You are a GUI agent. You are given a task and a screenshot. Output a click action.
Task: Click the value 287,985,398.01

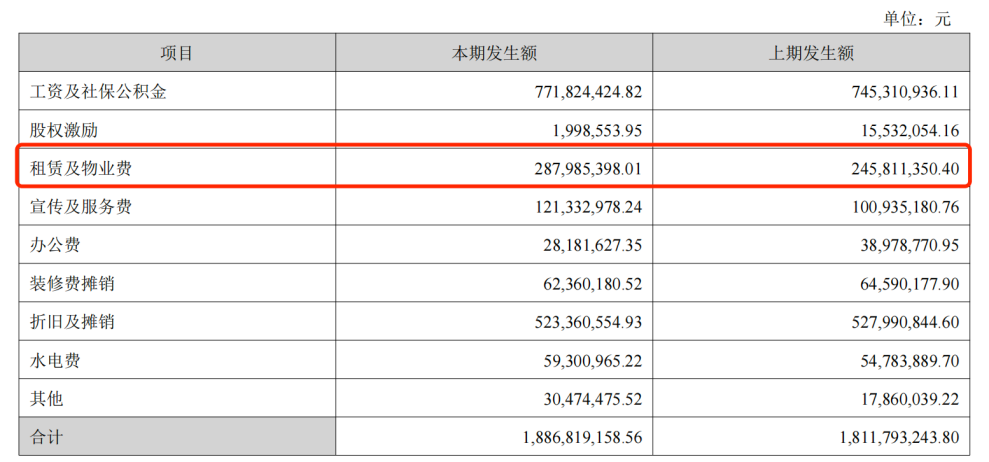[572, 169]
